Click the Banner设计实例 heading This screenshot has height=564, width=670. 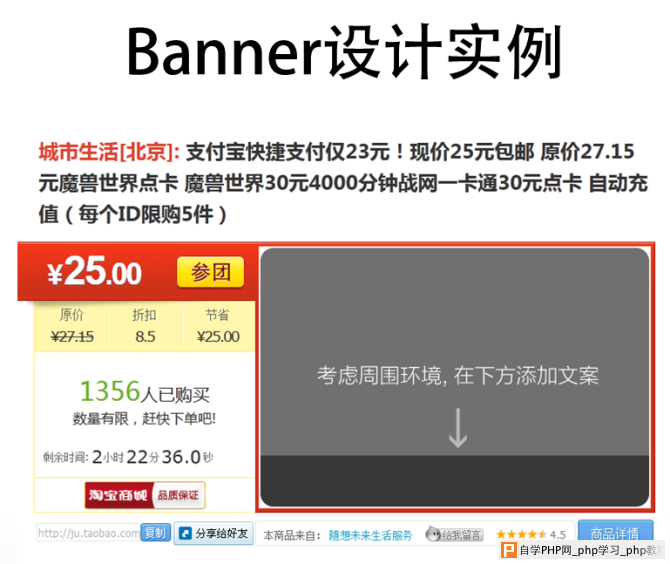(x=344, y=52)
